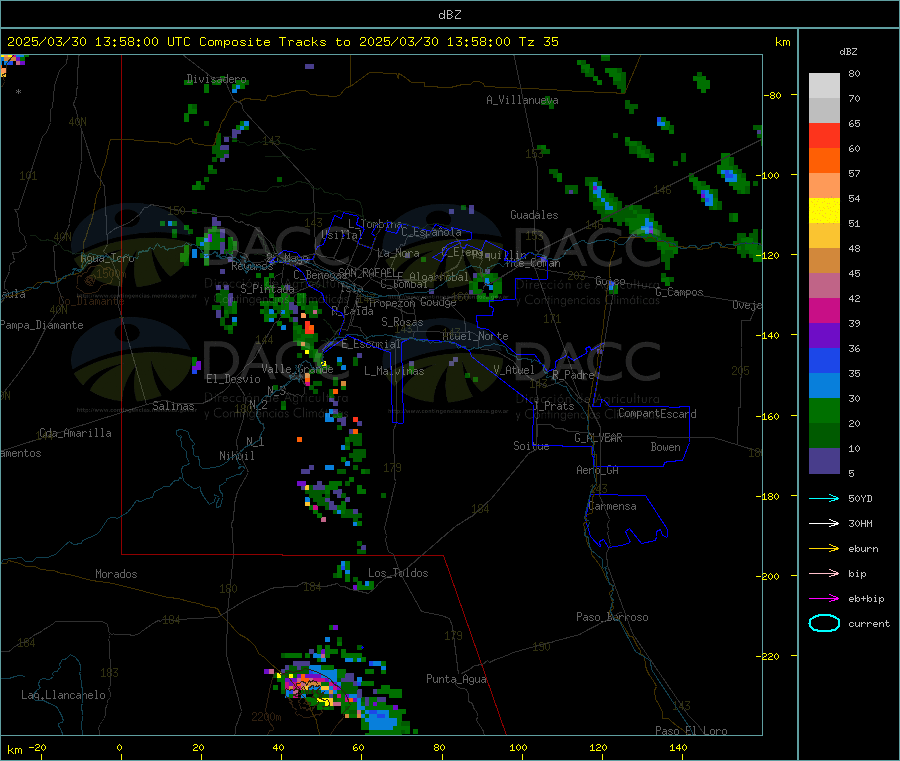Click the A_Villanueva map label
Image resolution: width=900 pixels, height=761 pixels.
tap(522, 100)
